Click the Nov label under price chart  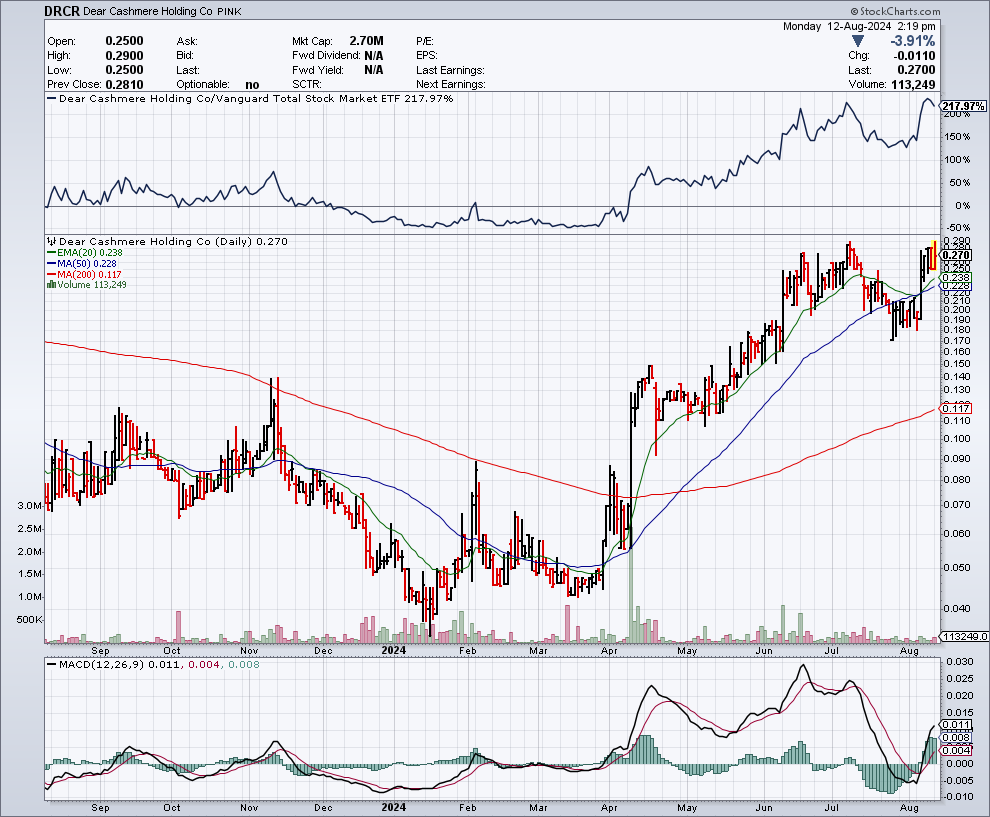click(x=249, y=650)
